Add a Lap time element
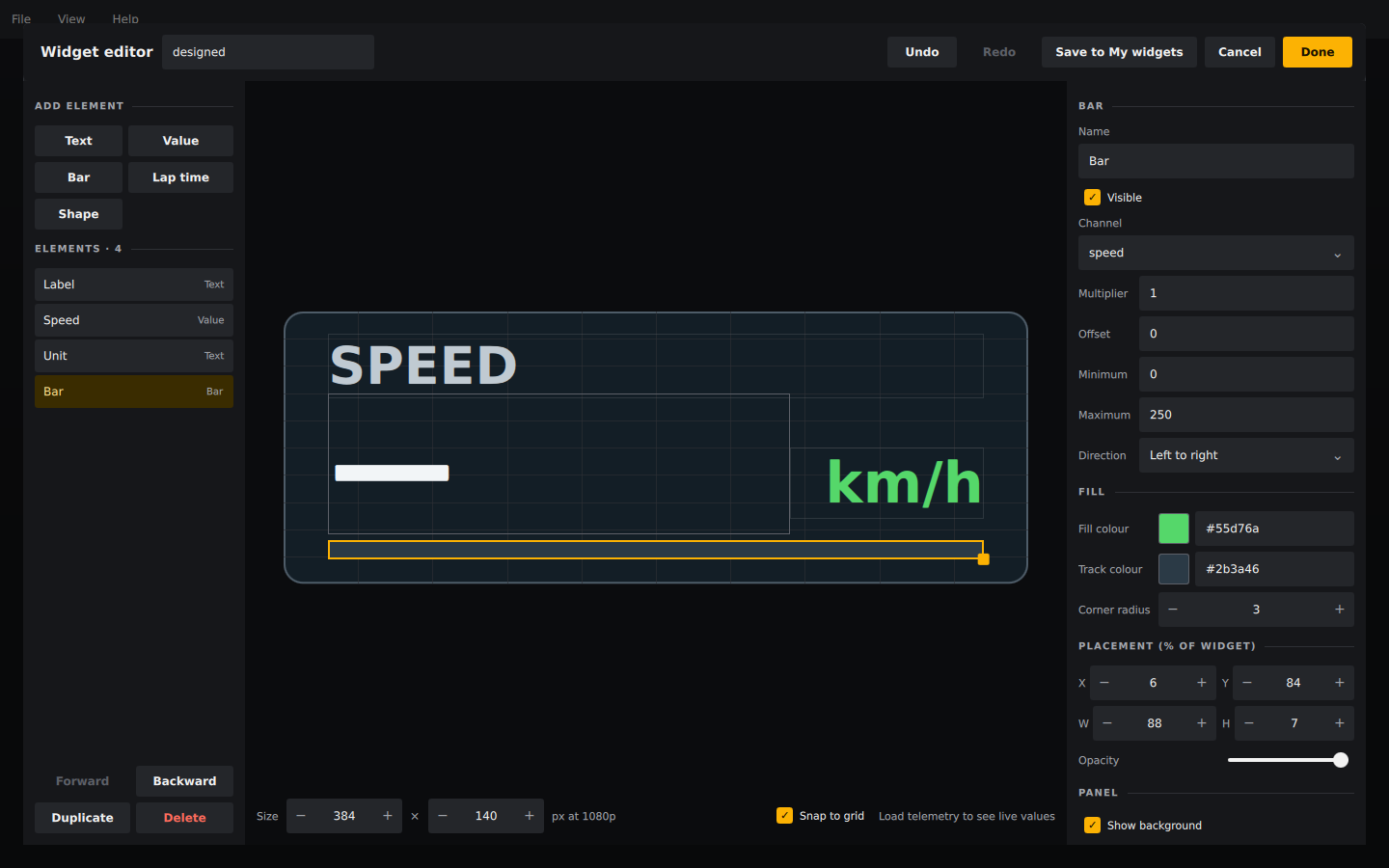1389x868 pixels. [x=180, y=177]
